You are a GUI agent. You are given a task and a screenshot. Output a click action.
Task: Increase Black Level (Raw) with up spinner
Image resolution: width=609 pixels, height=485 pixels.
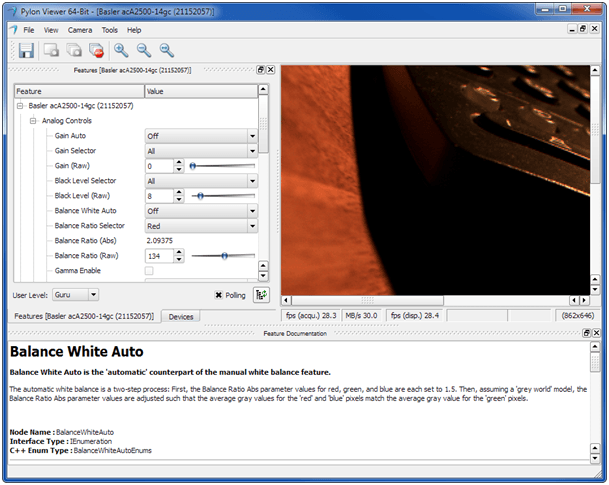tap(179, 193)
